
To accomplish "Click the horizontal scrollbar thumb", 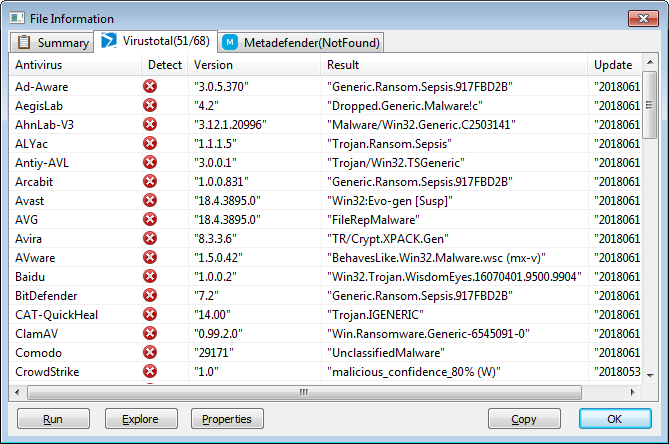I will [x=304, y=392].
